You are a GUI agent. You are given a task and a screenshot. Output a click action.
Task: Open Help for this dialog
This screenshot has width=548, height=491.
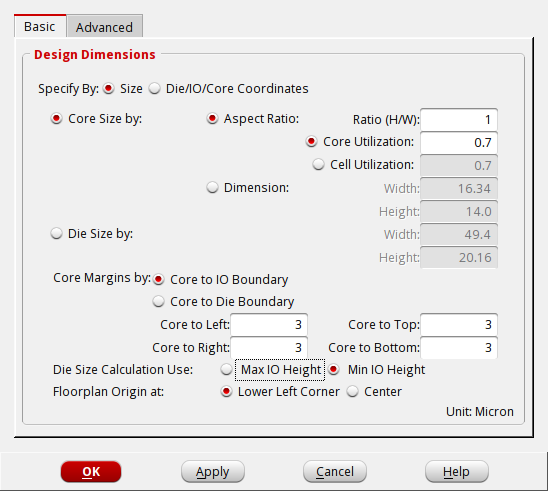point(456,472)
